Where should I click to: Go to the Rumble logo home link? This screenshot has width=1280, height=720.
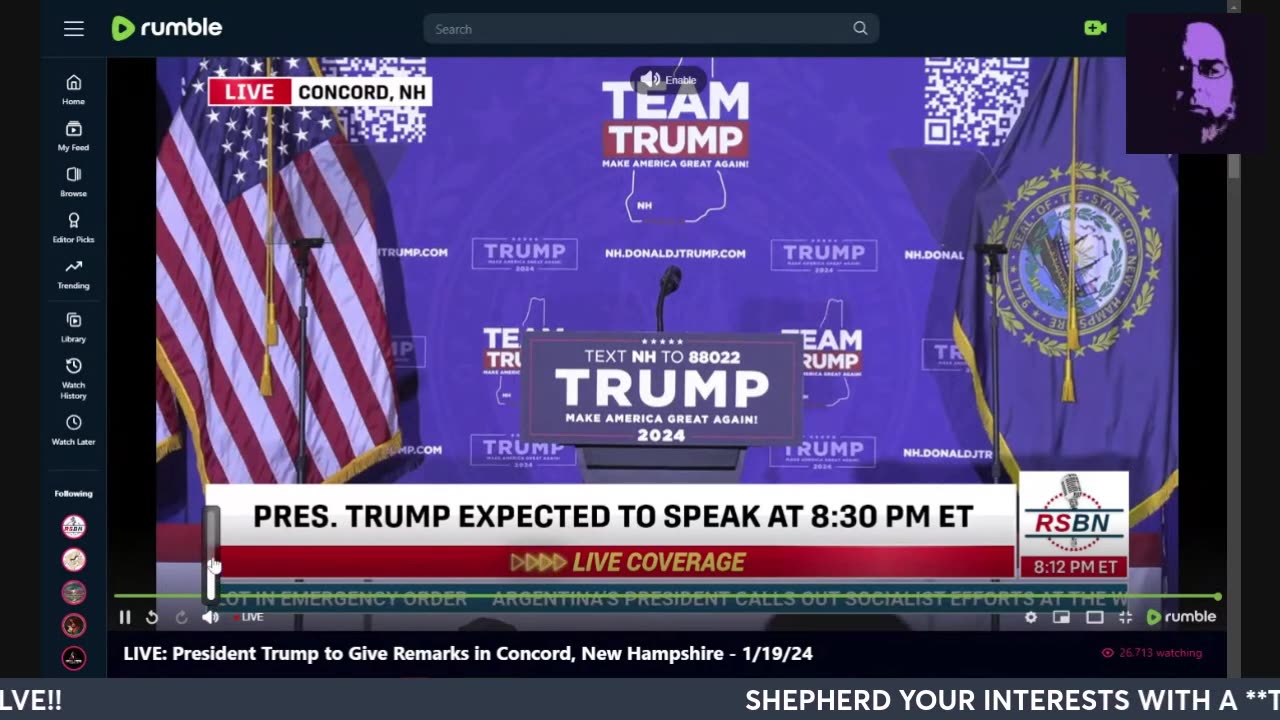pyautogui.click(x=167, y=28)
